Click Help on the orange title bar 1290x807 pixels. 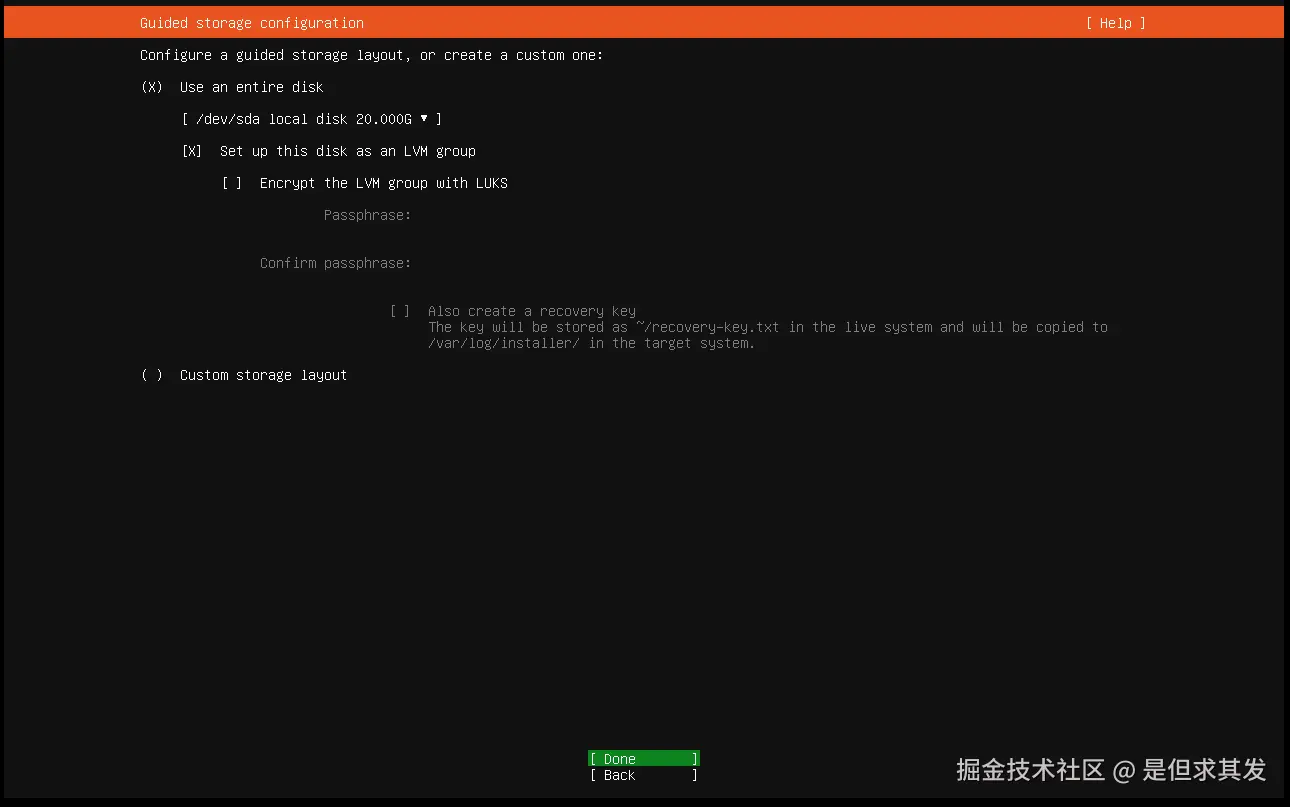click(1114, 22)
